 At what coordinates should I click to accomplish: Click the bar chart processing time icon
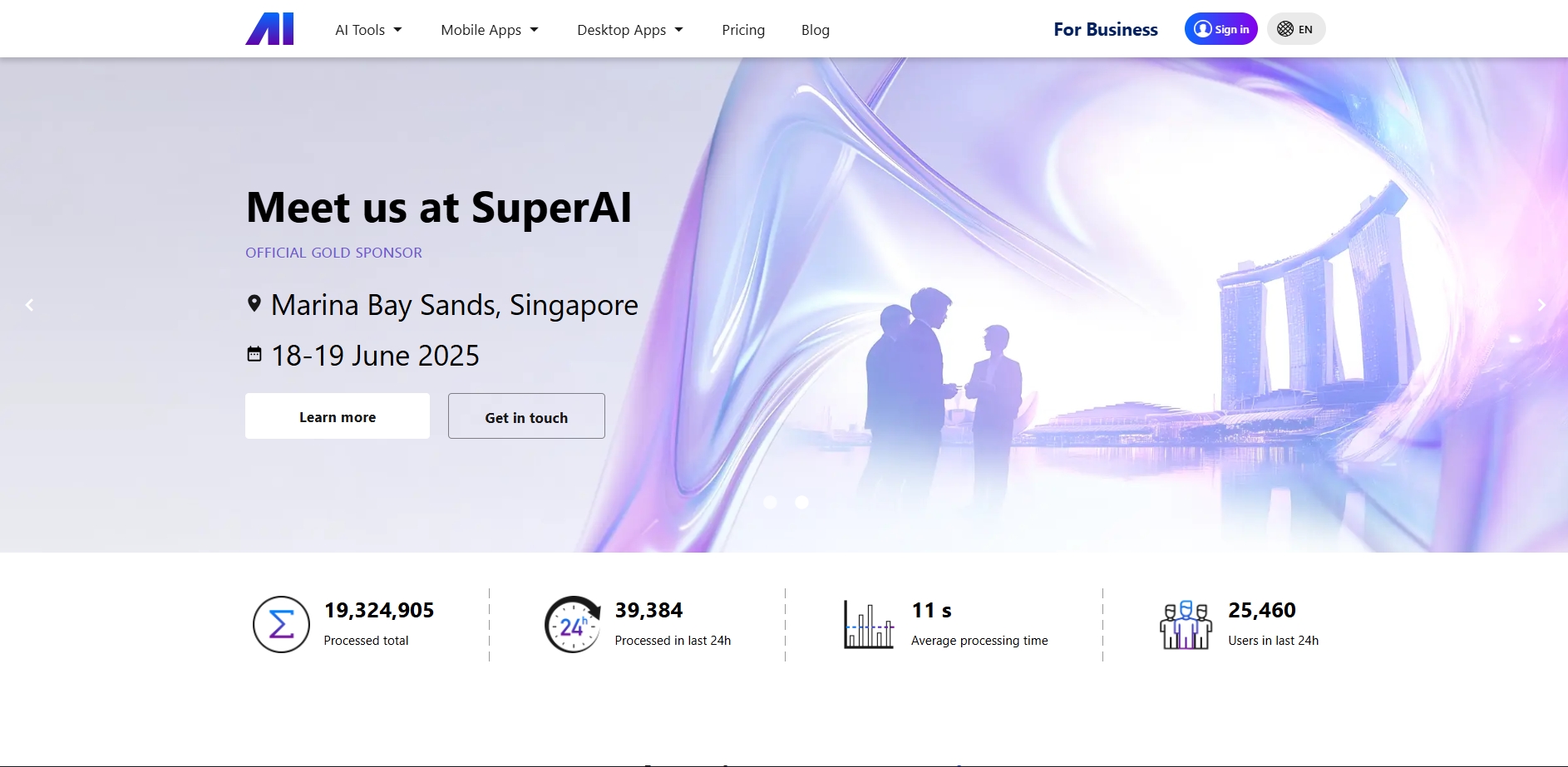click(869, 624)
